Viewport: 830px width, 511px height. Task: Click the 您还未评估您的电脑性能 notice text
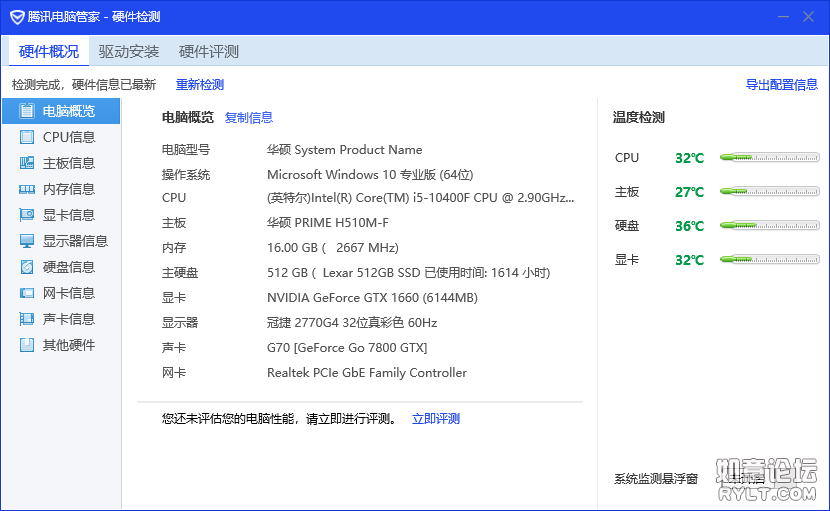pos(280,419)
